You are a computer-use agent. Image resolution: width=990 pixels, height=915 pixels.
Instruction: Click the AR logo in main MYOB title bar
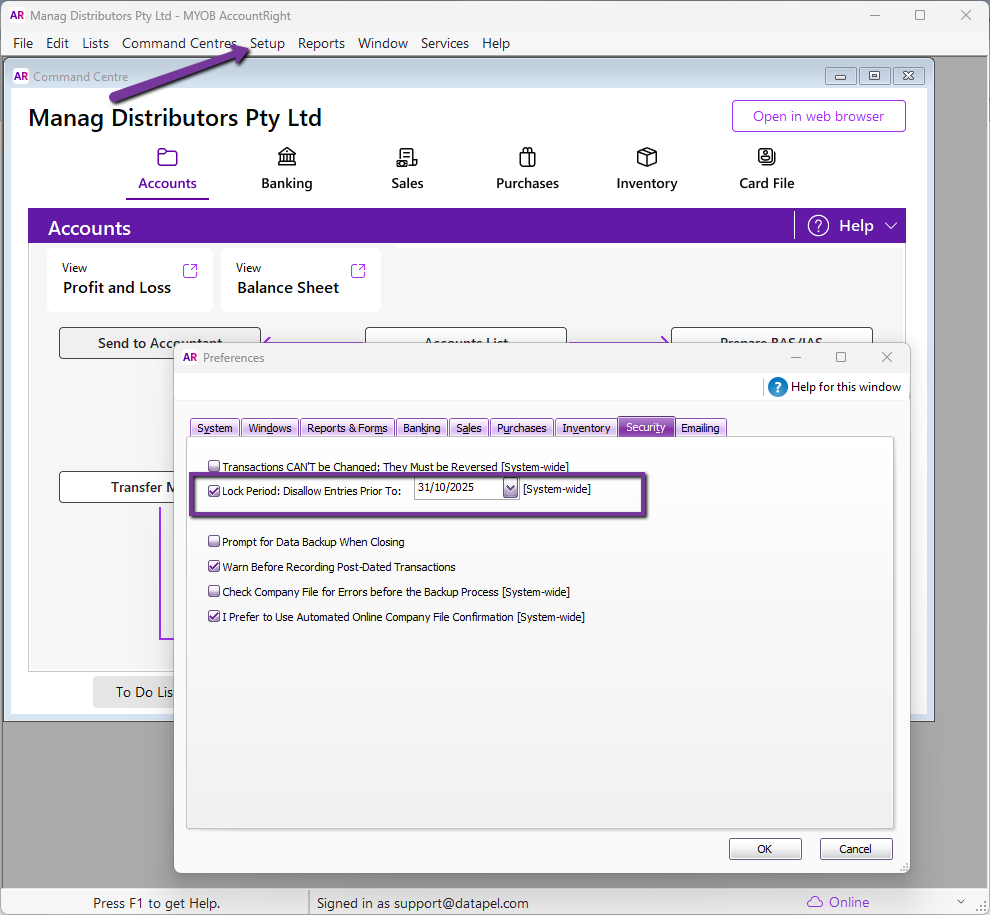[x=17, y=15]
